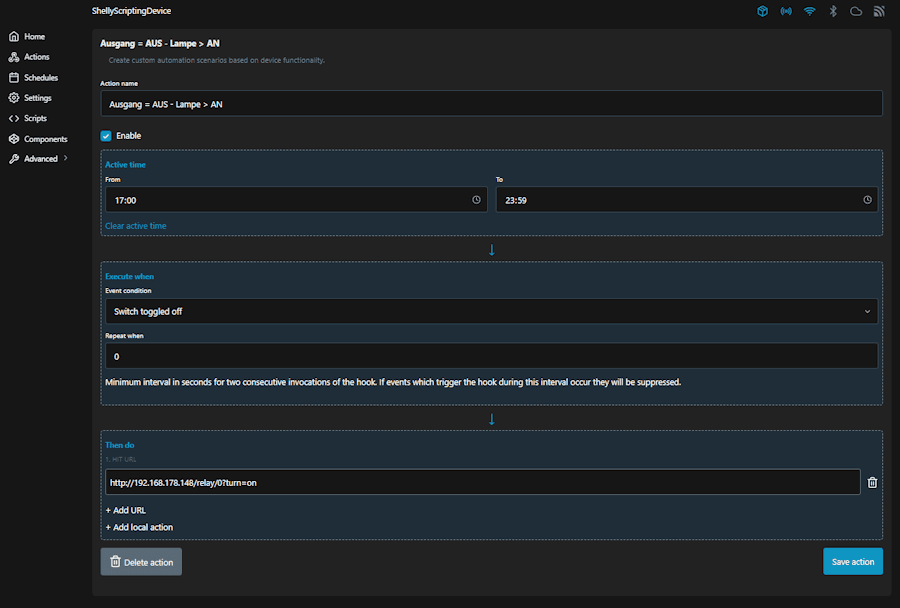Click the cube device icon in header
The image size is (900, 608).
click(x=762, y=12)
